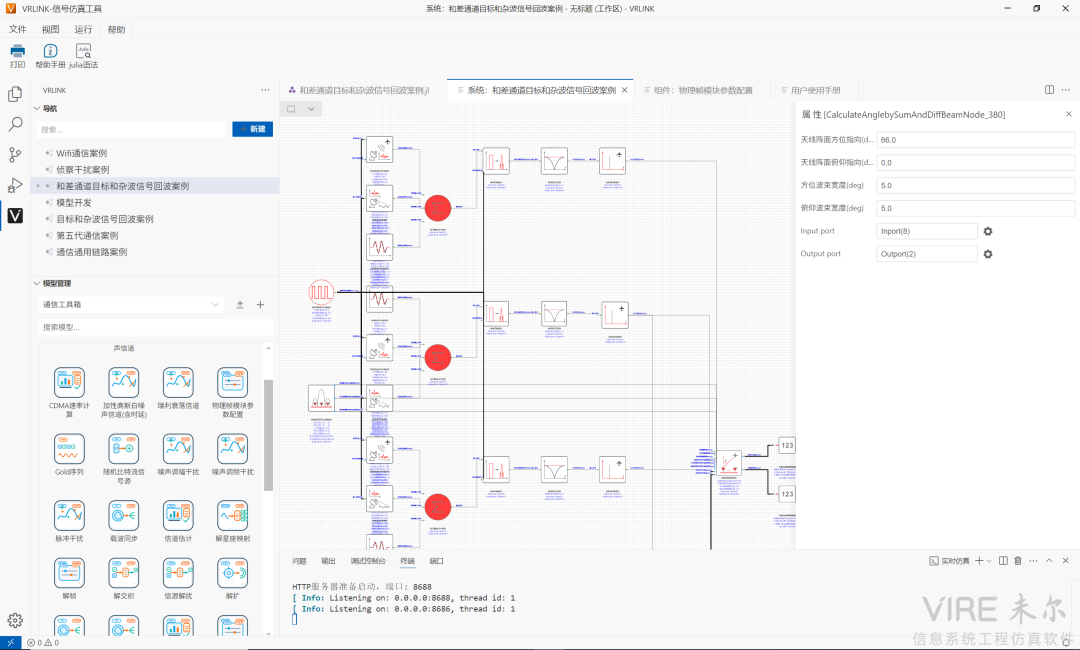
Task: Click the terminal trash delete icon
Action: tap(1018, 560)
